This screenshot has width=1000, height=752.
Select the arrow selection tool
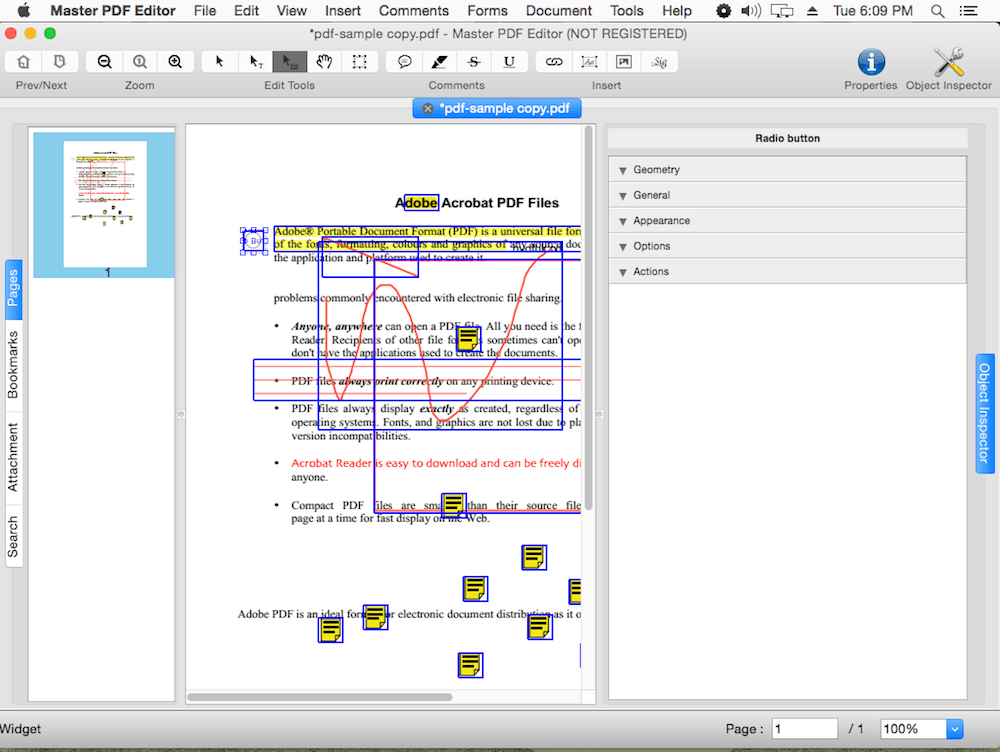[219, 62]
